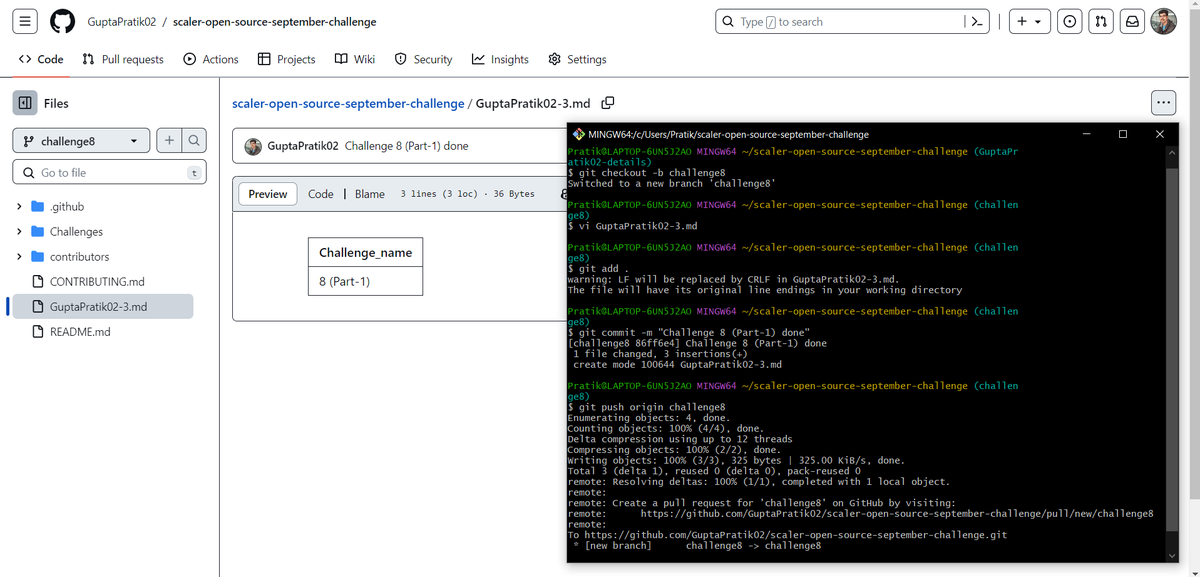The width and height of the screenshot is (1200, 577).
Task: Open the commit author avatar
Action: [x=253, y=146]
